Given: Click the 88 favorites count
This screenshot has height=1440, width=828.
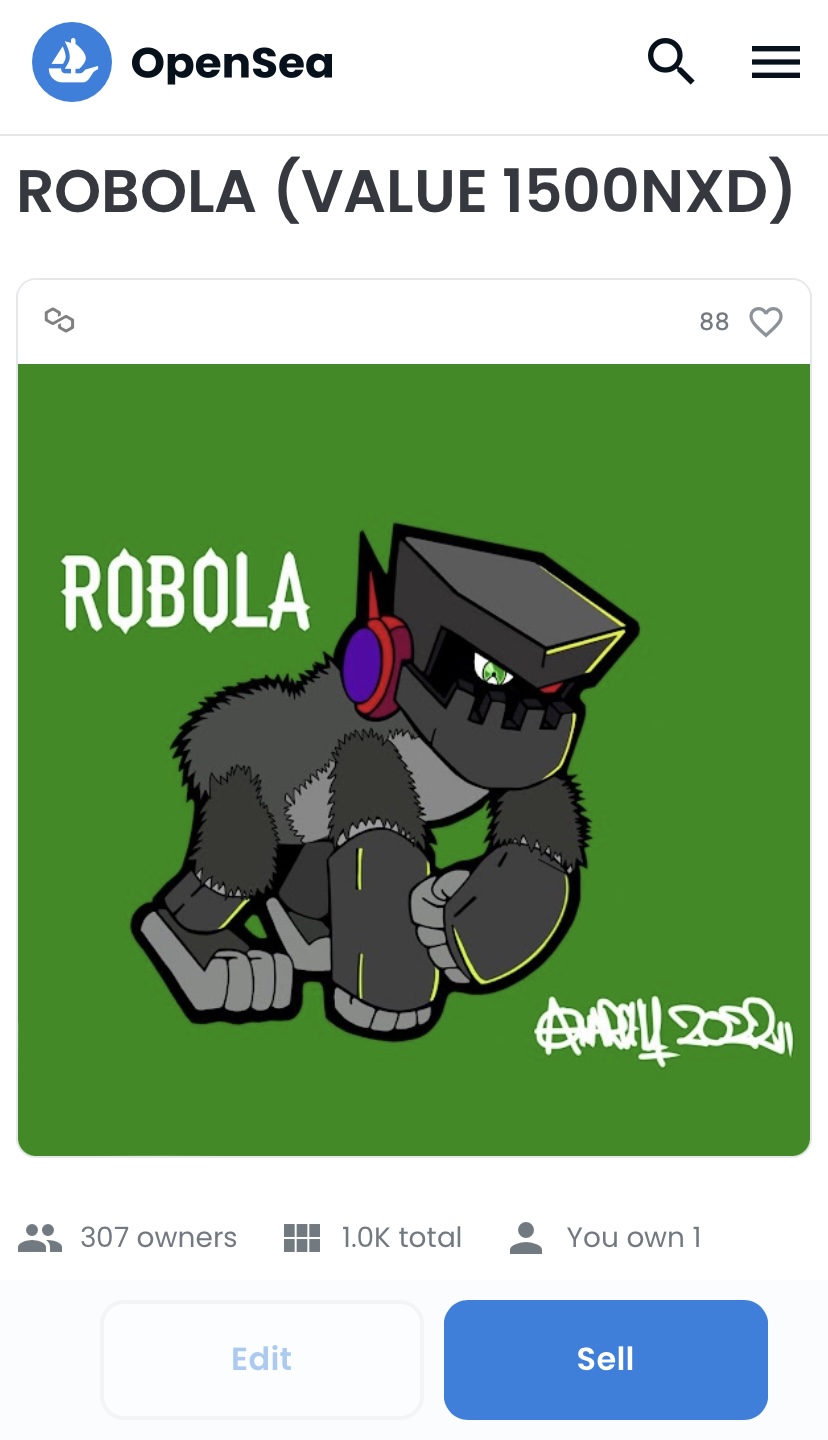Looking at the screenshot, I should click(714, 322).
